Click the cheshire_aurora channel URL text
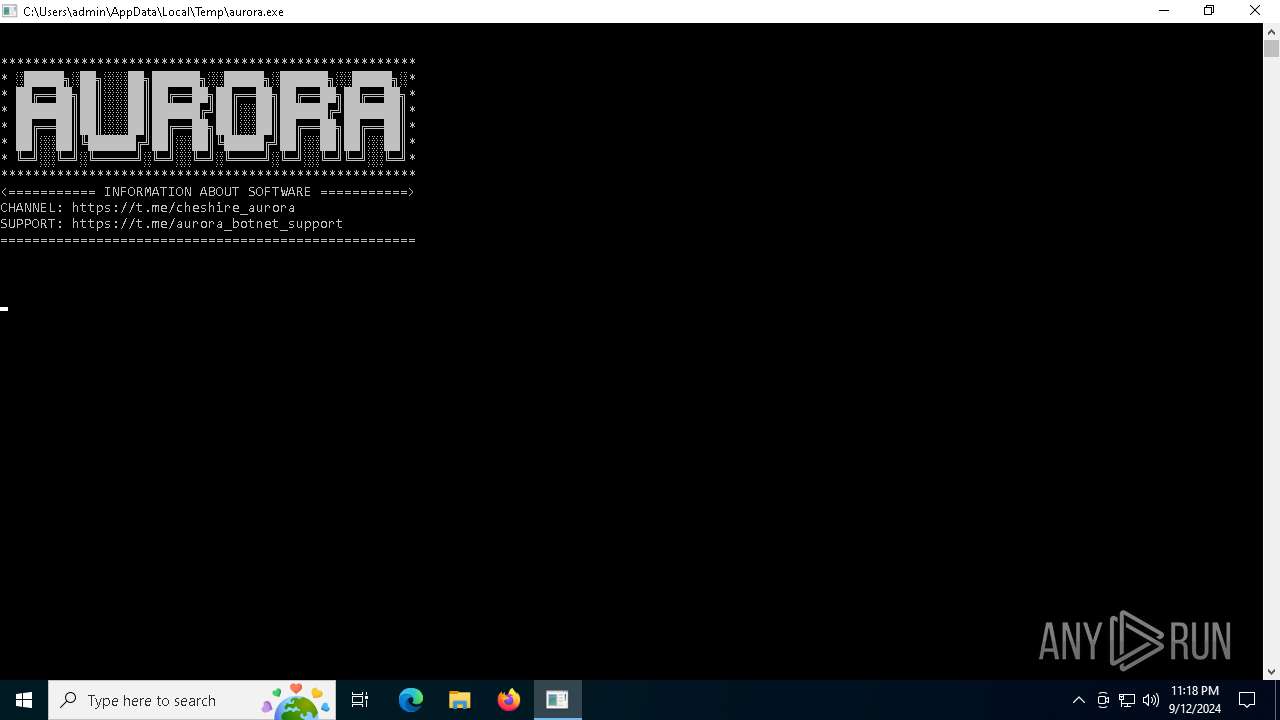The height and width of the screenshot is (720, 1280). click(x=183, y=208)
